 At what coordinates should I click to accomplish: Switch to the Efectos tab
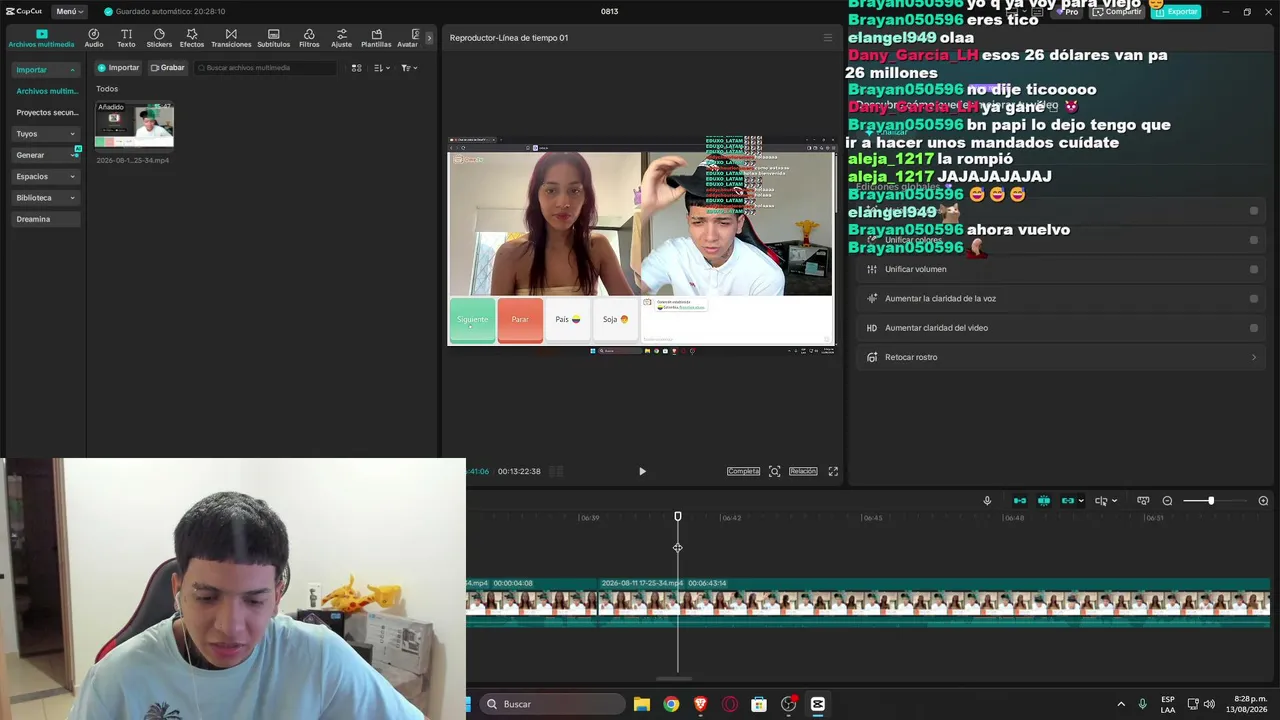pyautogui.click(x=192, y=39)
